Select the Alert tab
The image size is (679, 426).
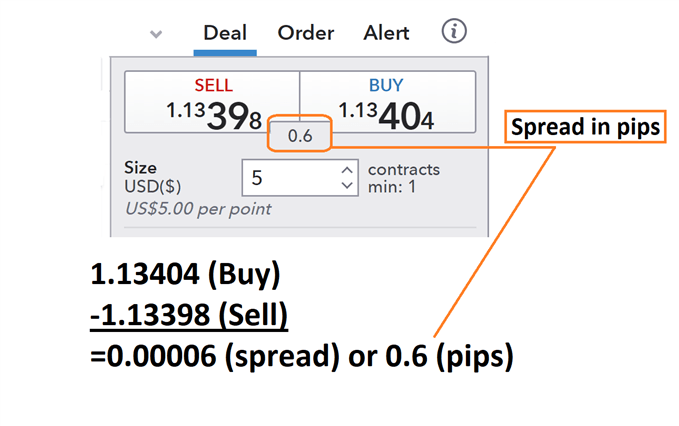386,33
